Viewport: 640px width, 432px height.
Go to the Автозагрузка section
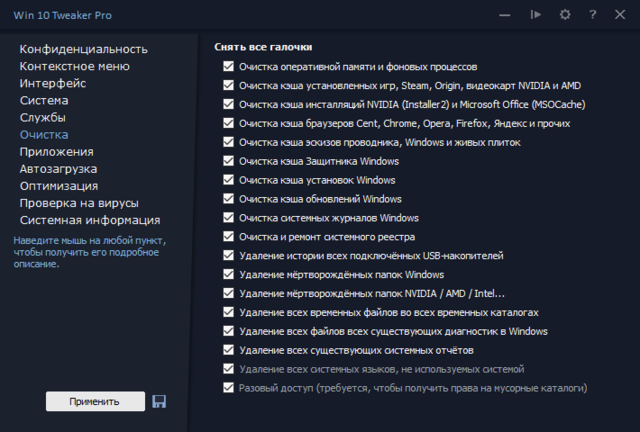pyautogui.click(x=58, y=168)
